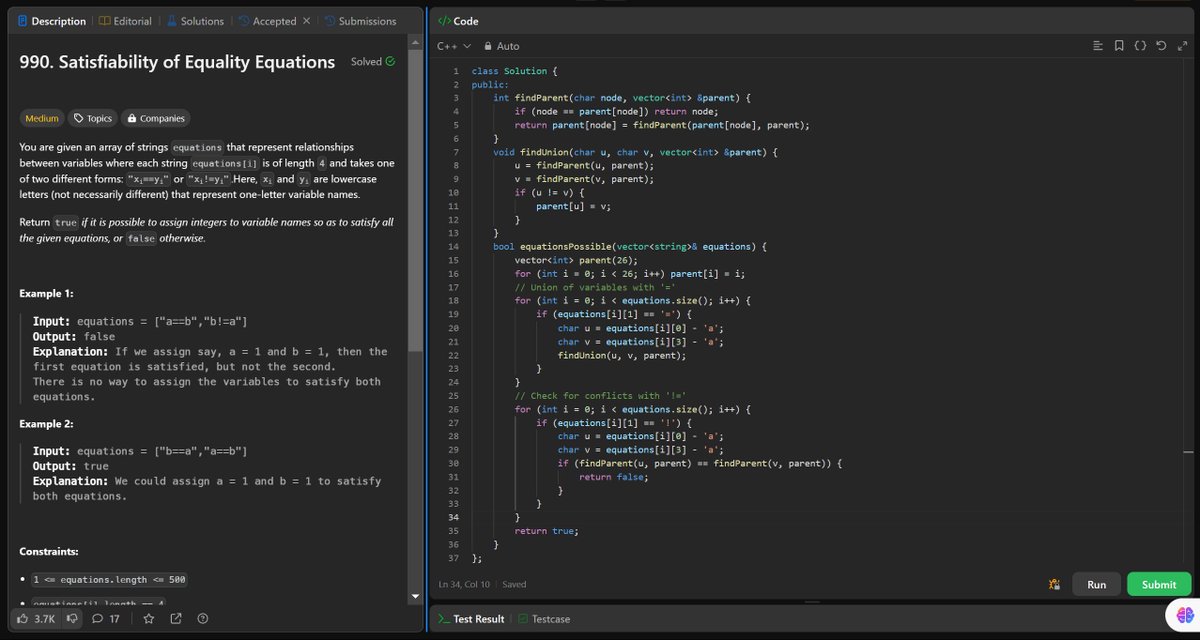Click the 'findUnion(u, v, parent);' call line
Viewport: 1200px width, 640px height.
tap(622, 355)
